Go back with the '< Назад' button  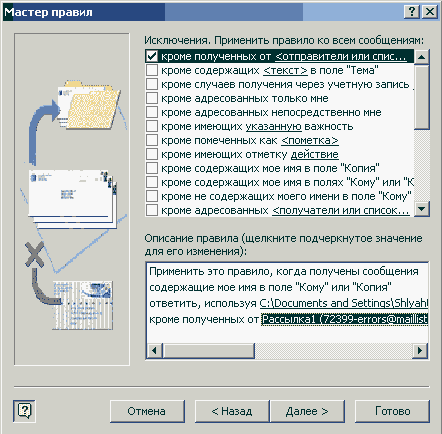coord(232,411)
